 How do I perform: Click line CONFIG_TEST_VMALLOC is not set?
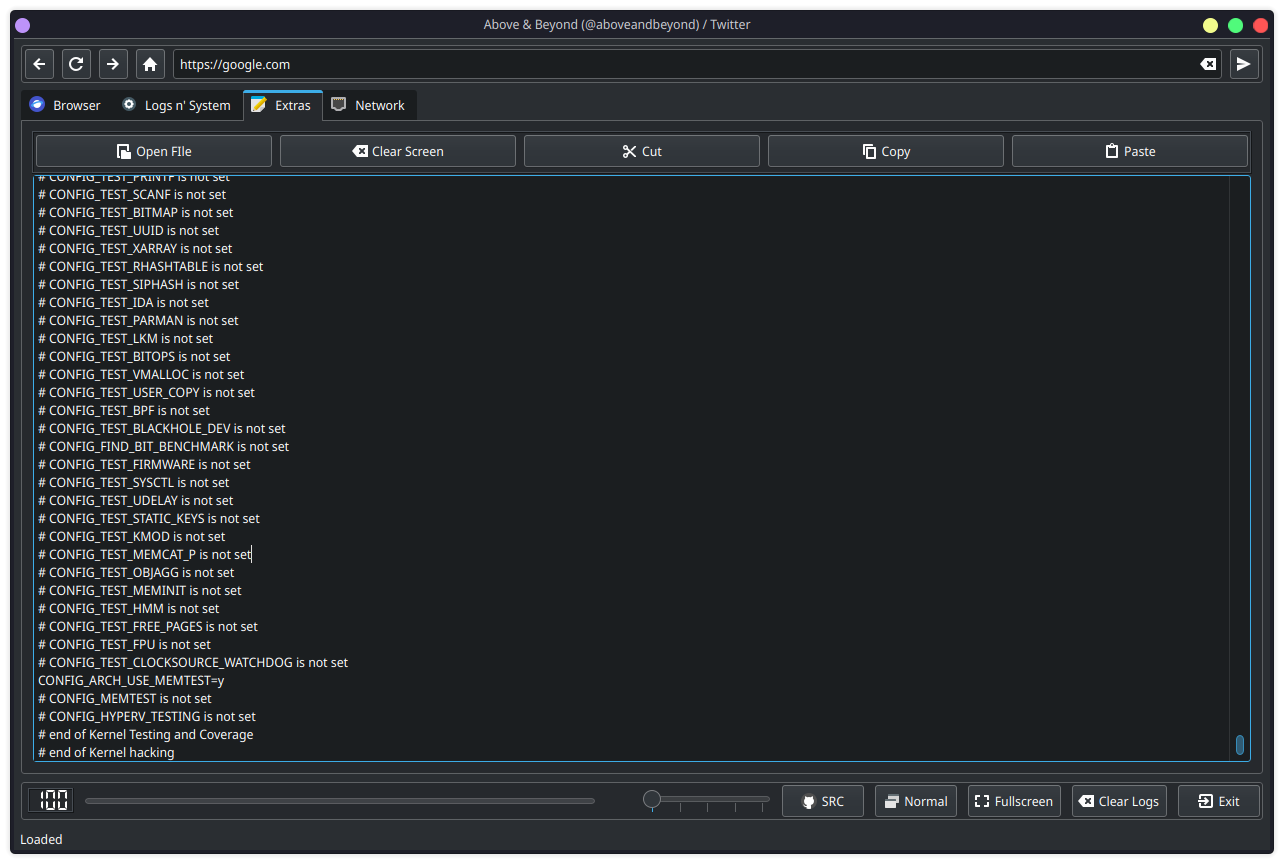tap(141, 374)
